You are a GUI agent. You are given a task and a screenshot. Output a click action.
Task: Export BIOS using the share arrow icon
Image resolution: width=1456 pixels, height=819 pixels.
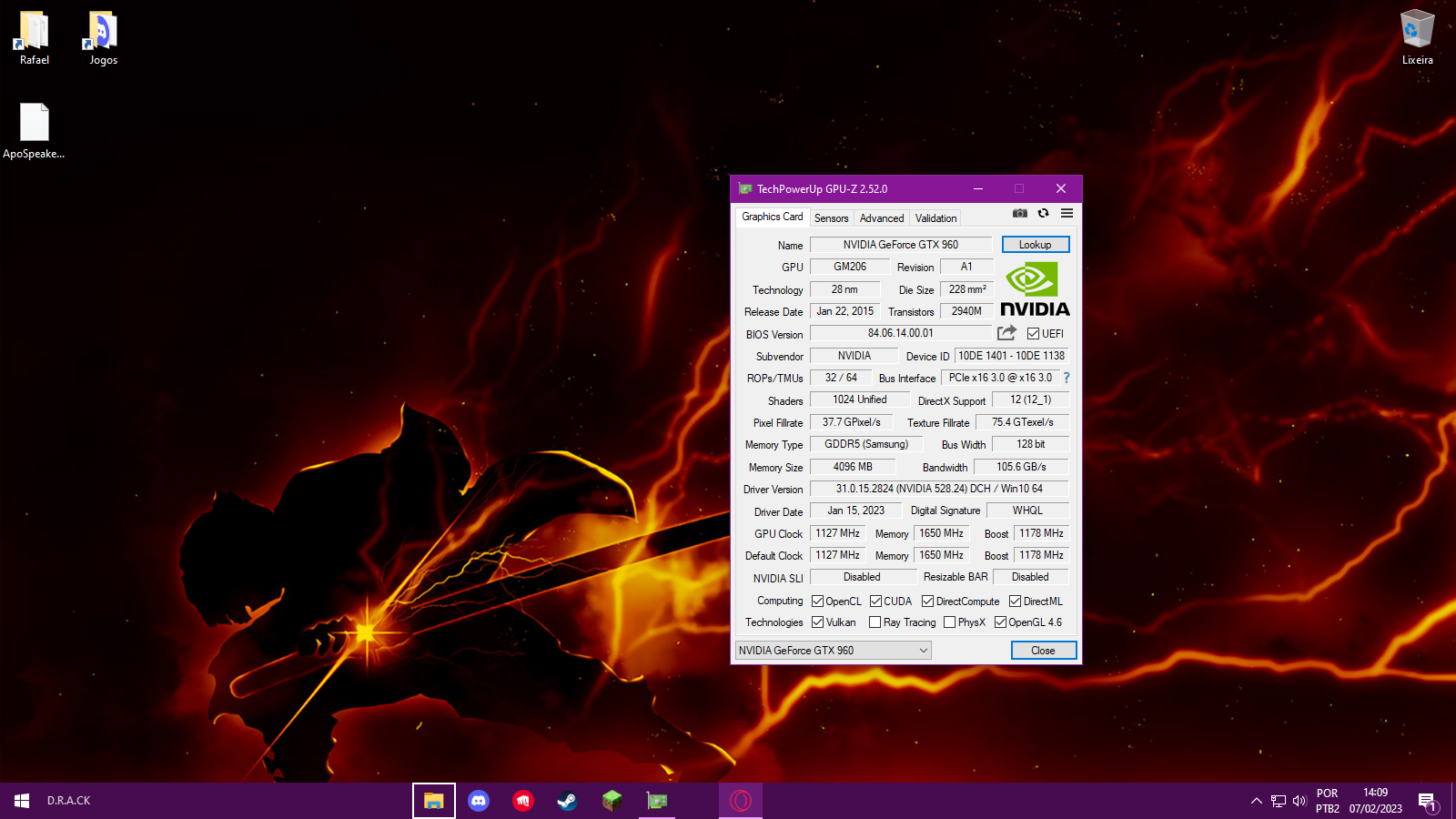[x=1006, y=333]
